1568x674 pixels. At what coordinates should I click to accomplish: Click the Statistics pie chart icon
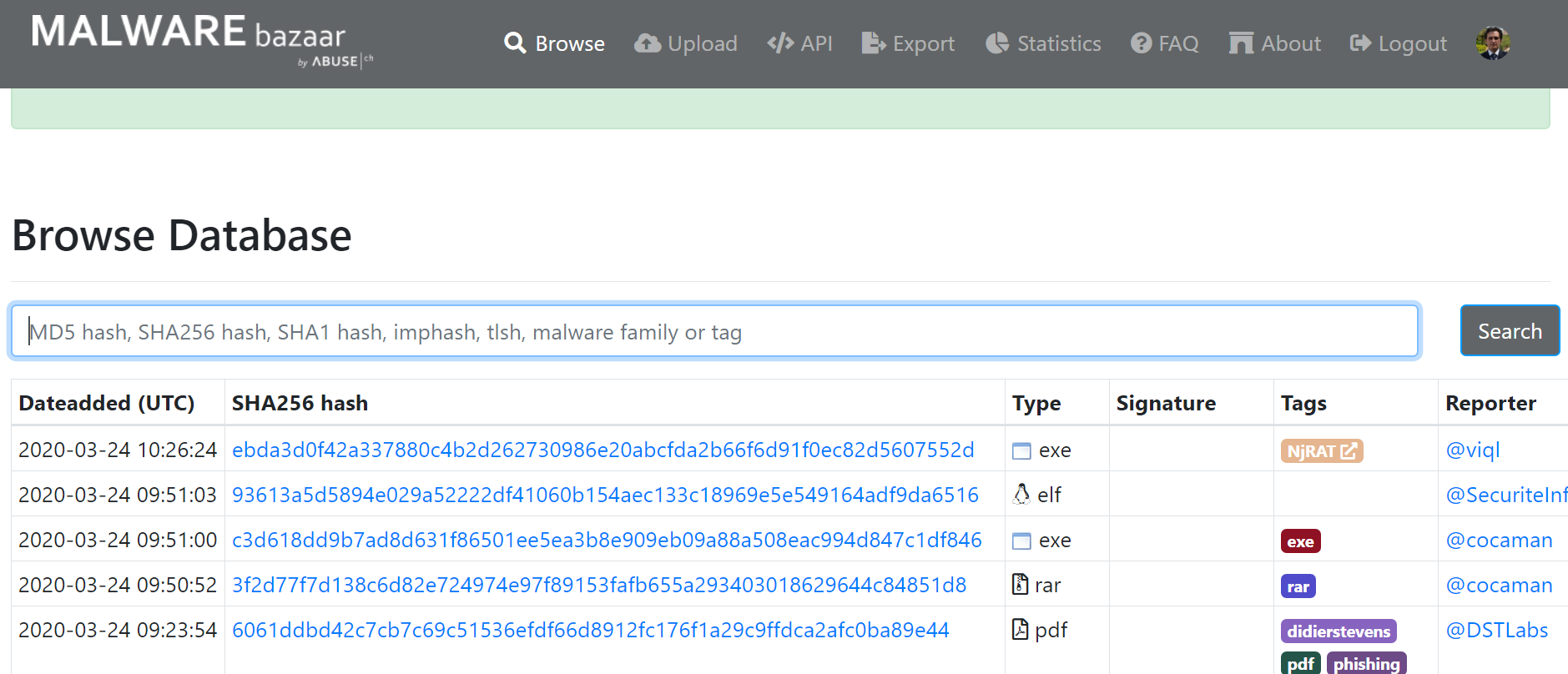997,43
